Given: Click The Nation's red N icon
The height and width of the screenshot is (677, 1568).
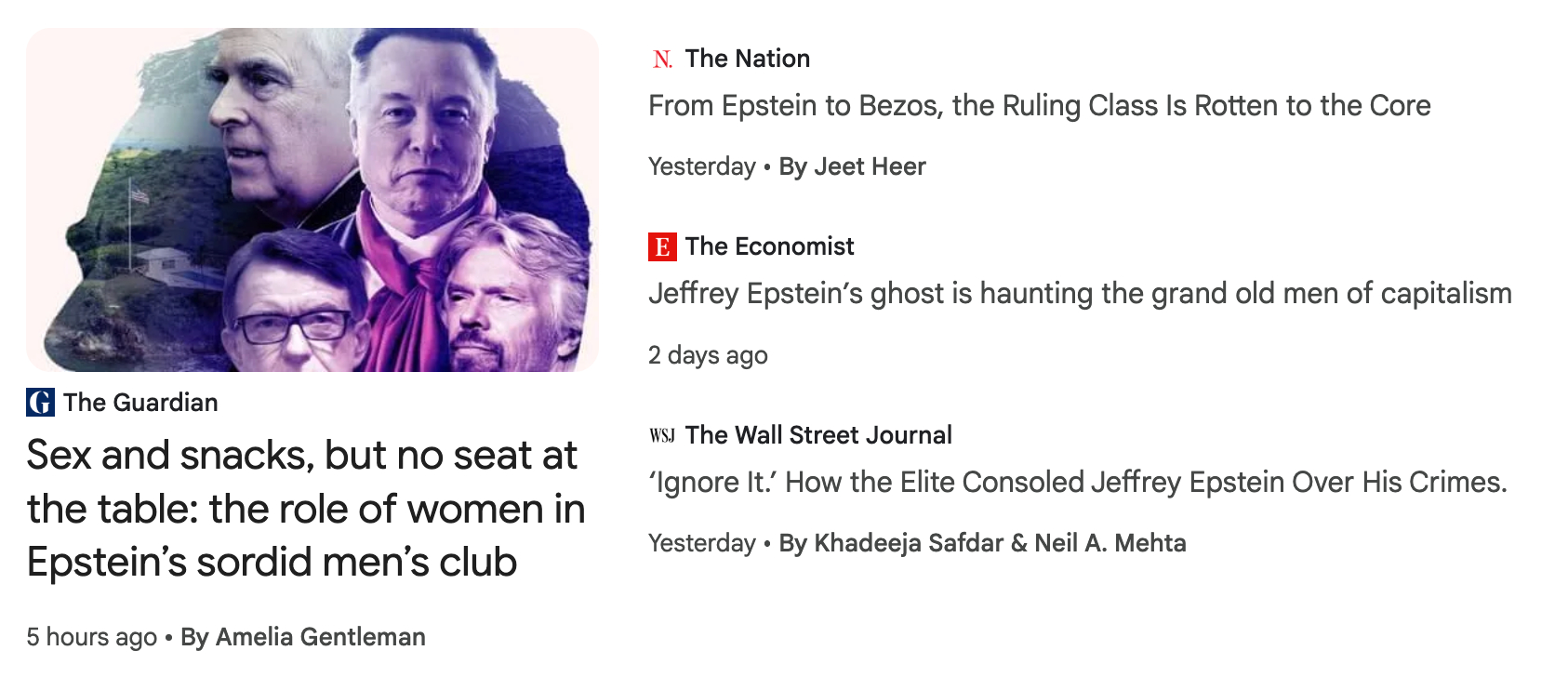Looking at the screenshot, I should (x=662, y=59).
